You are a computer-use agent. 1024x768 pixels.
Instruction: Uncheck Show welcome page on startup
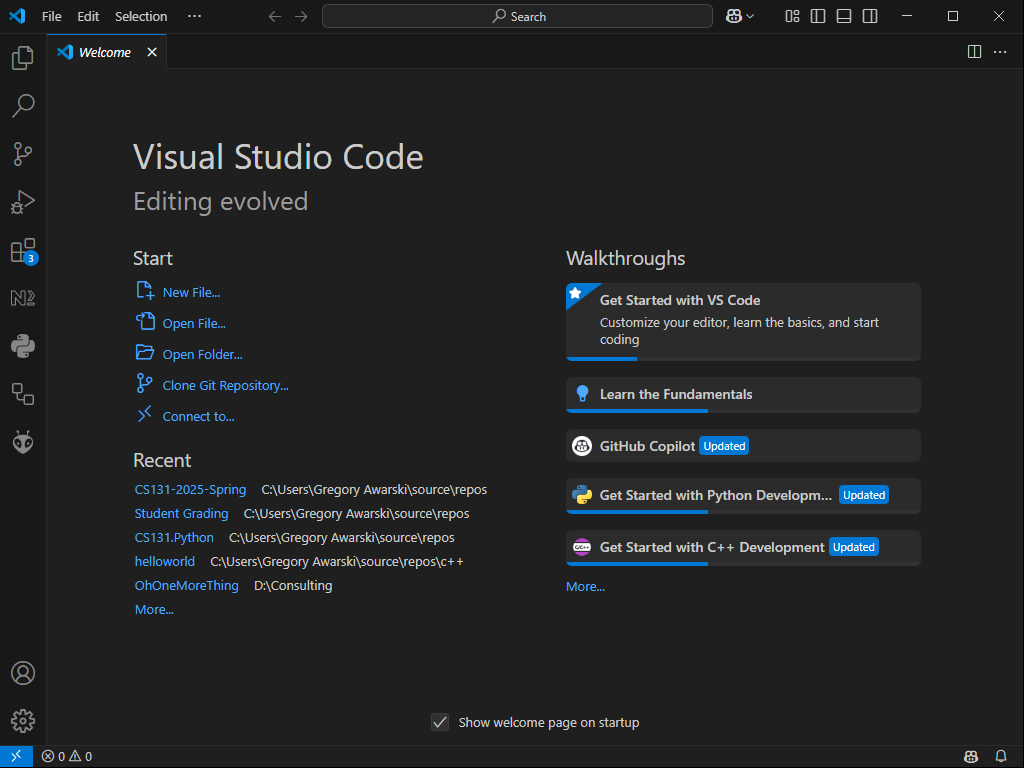(x=440, y=722)
